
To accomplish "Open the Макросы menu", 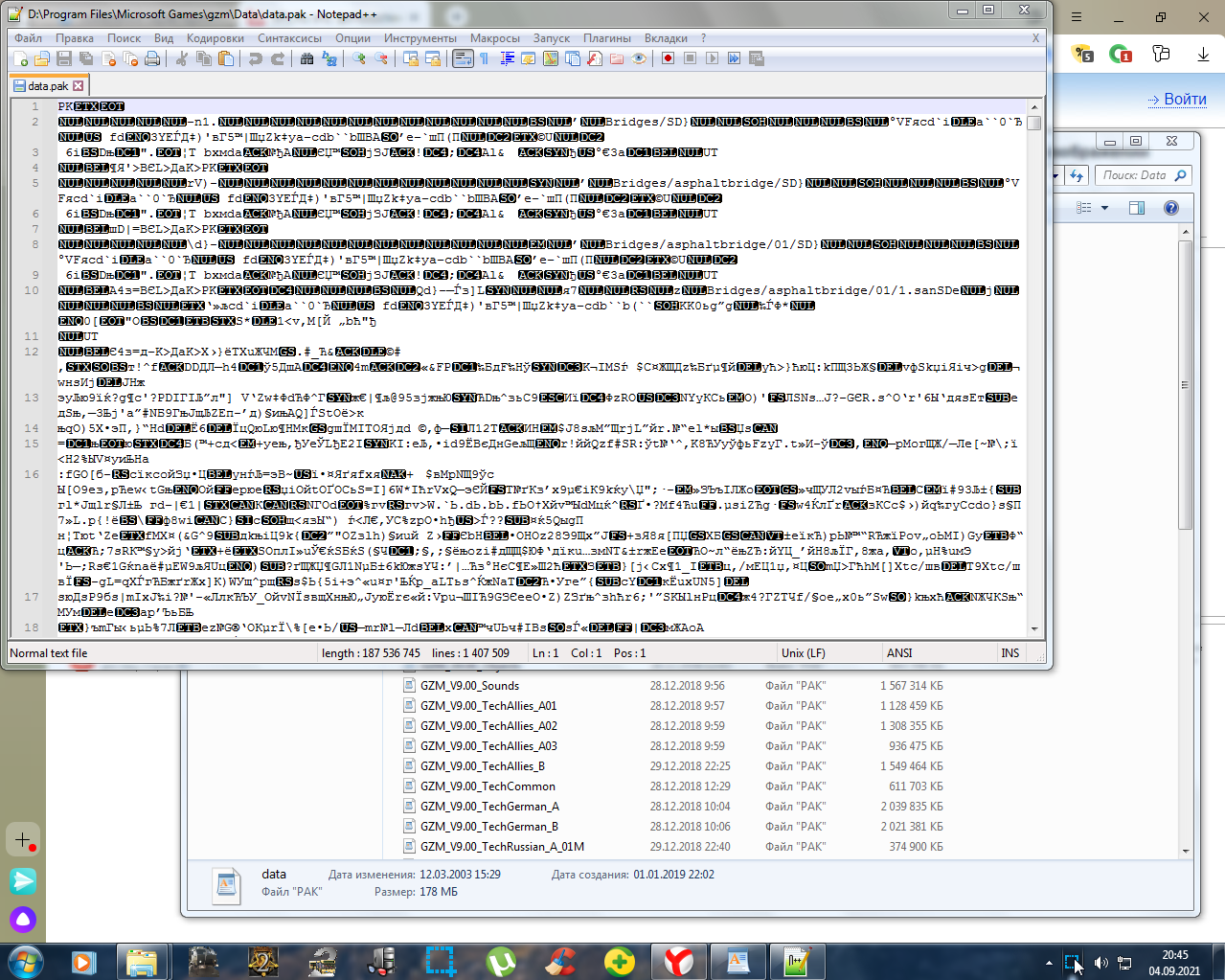I will [x=495, y=38].
